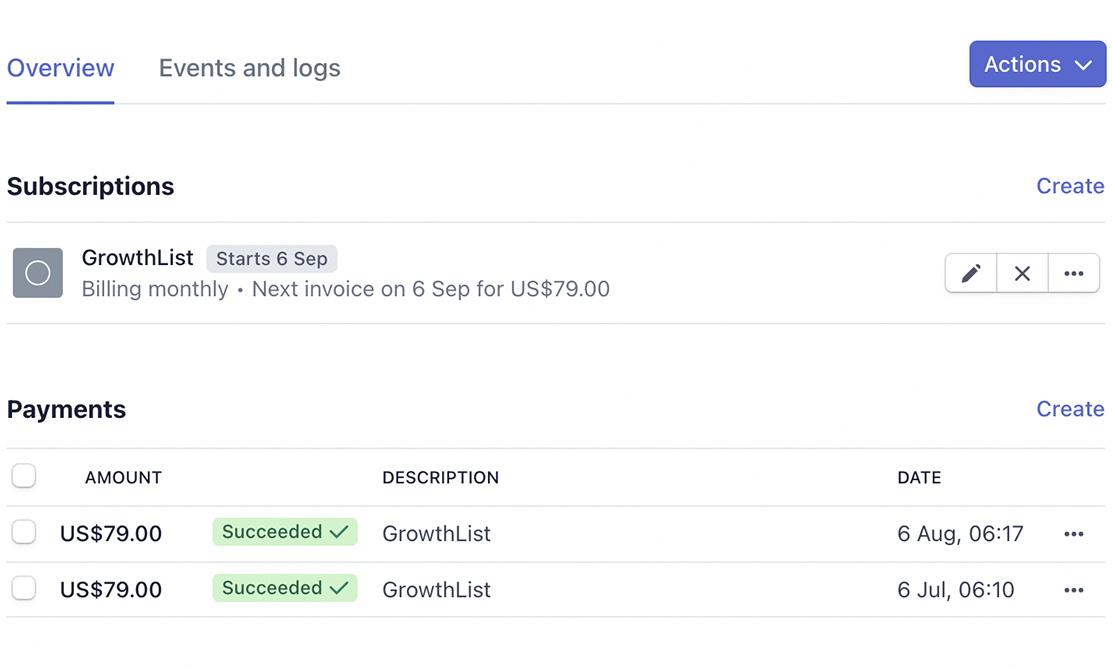Image resolution: width=1112 pixels, height=669 pixels.
Task: Cancel the GrowthList subscription with X icon
Action: pyautogui.click(x=1022, y=273)
